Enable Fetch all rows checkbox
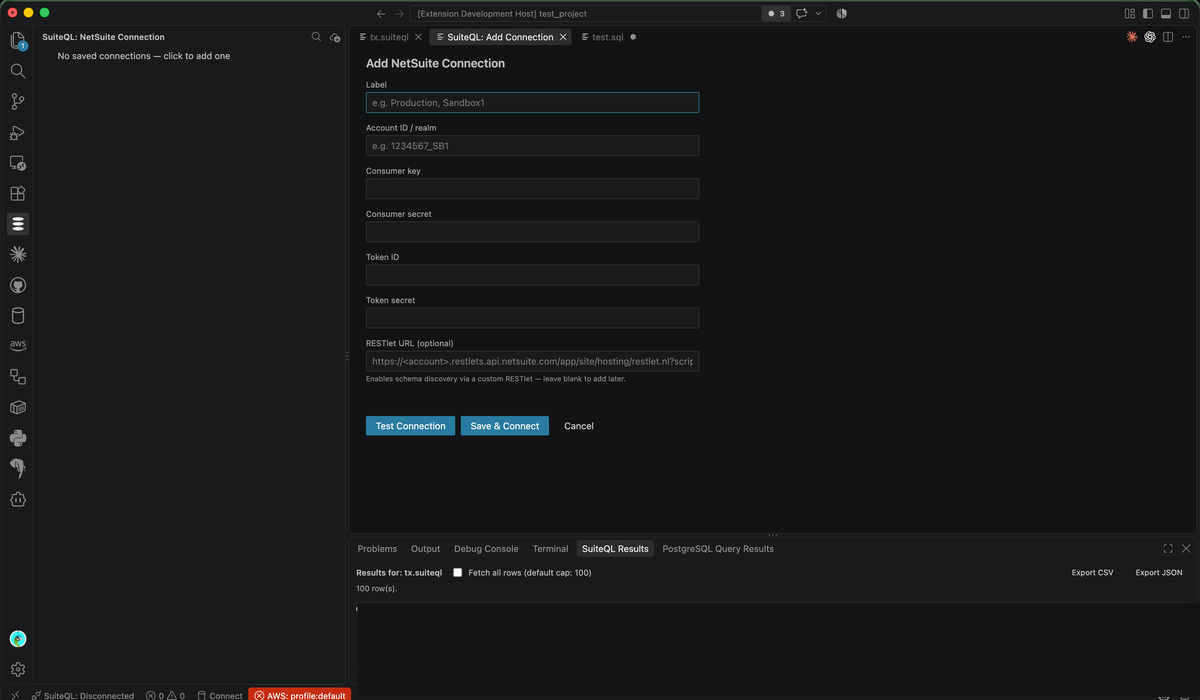The image size is (1200, 700). click(x=458, y=573)
